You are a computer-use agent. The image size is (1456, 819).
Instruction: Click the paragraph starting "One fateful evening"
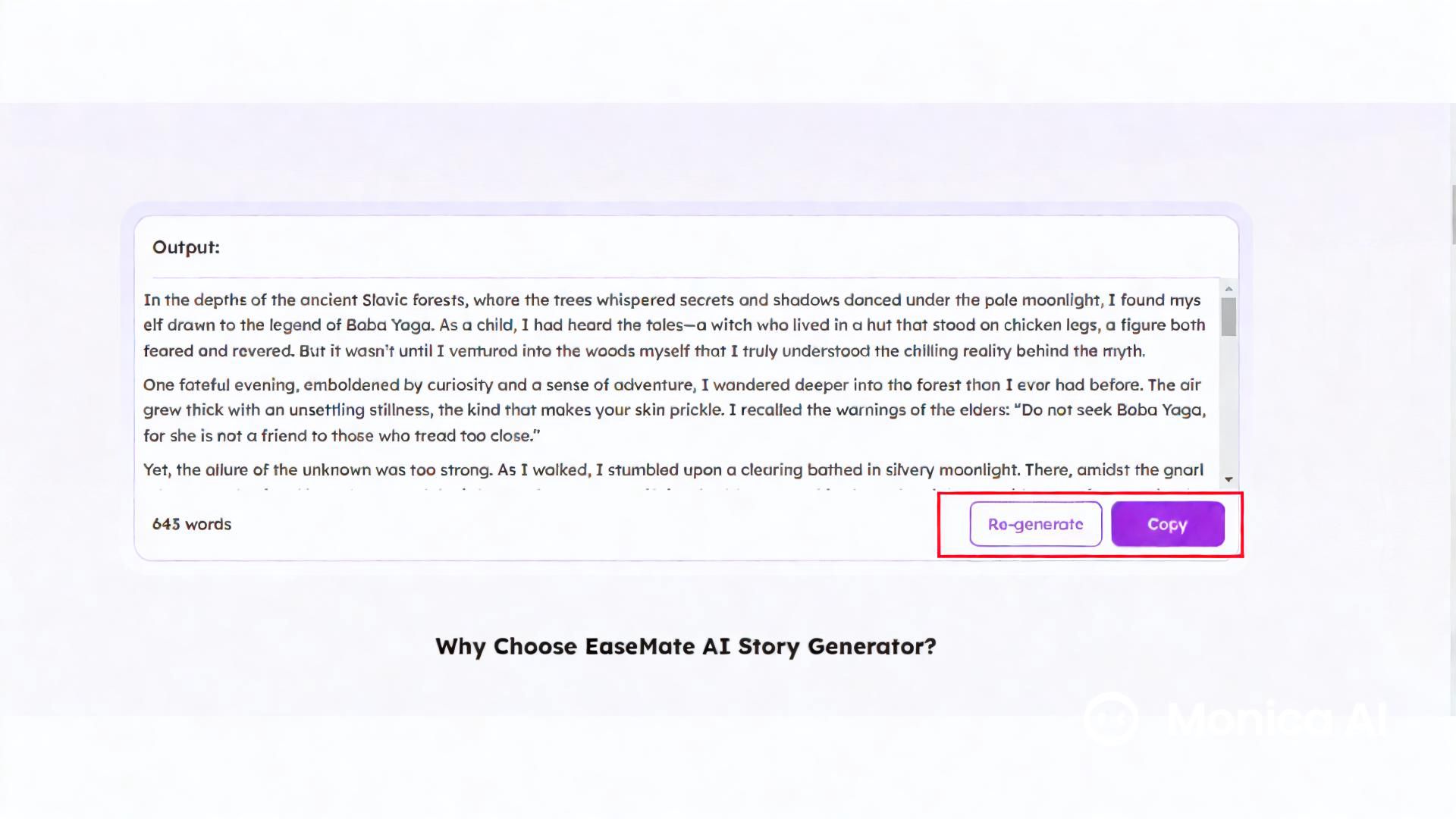point(673,410)
